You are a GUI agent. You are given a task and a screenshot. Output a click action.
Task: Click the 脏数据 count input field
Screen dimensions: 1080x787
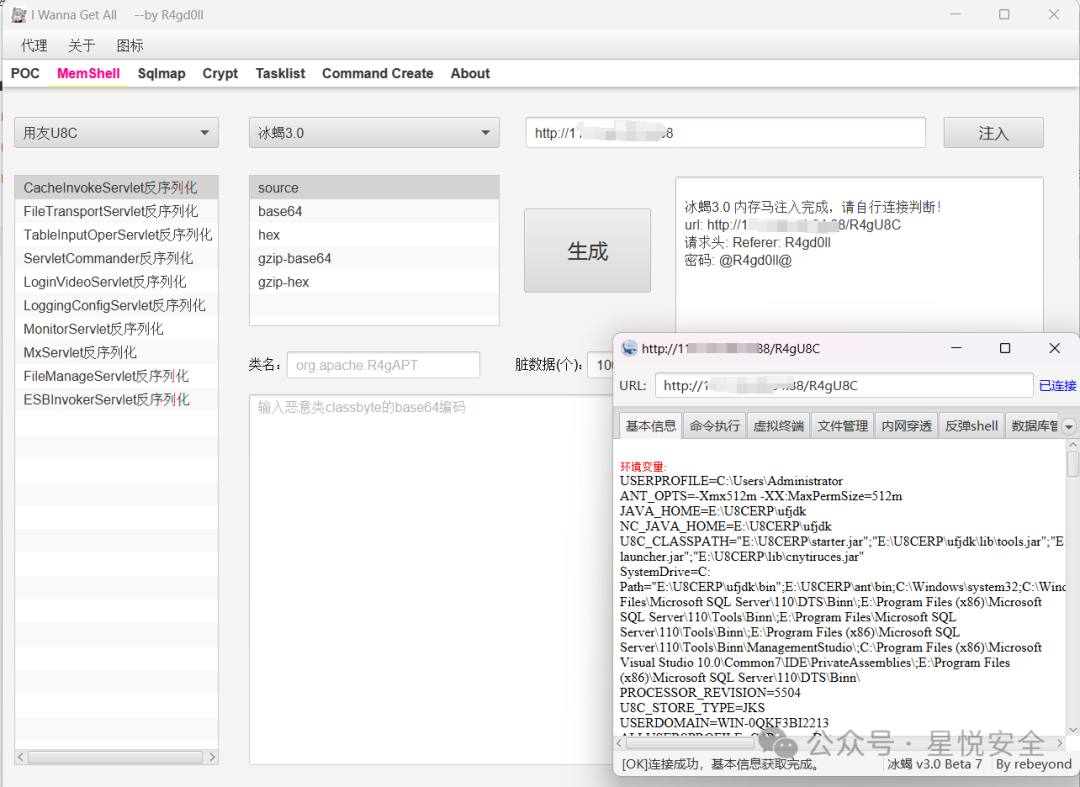point(601,365)
